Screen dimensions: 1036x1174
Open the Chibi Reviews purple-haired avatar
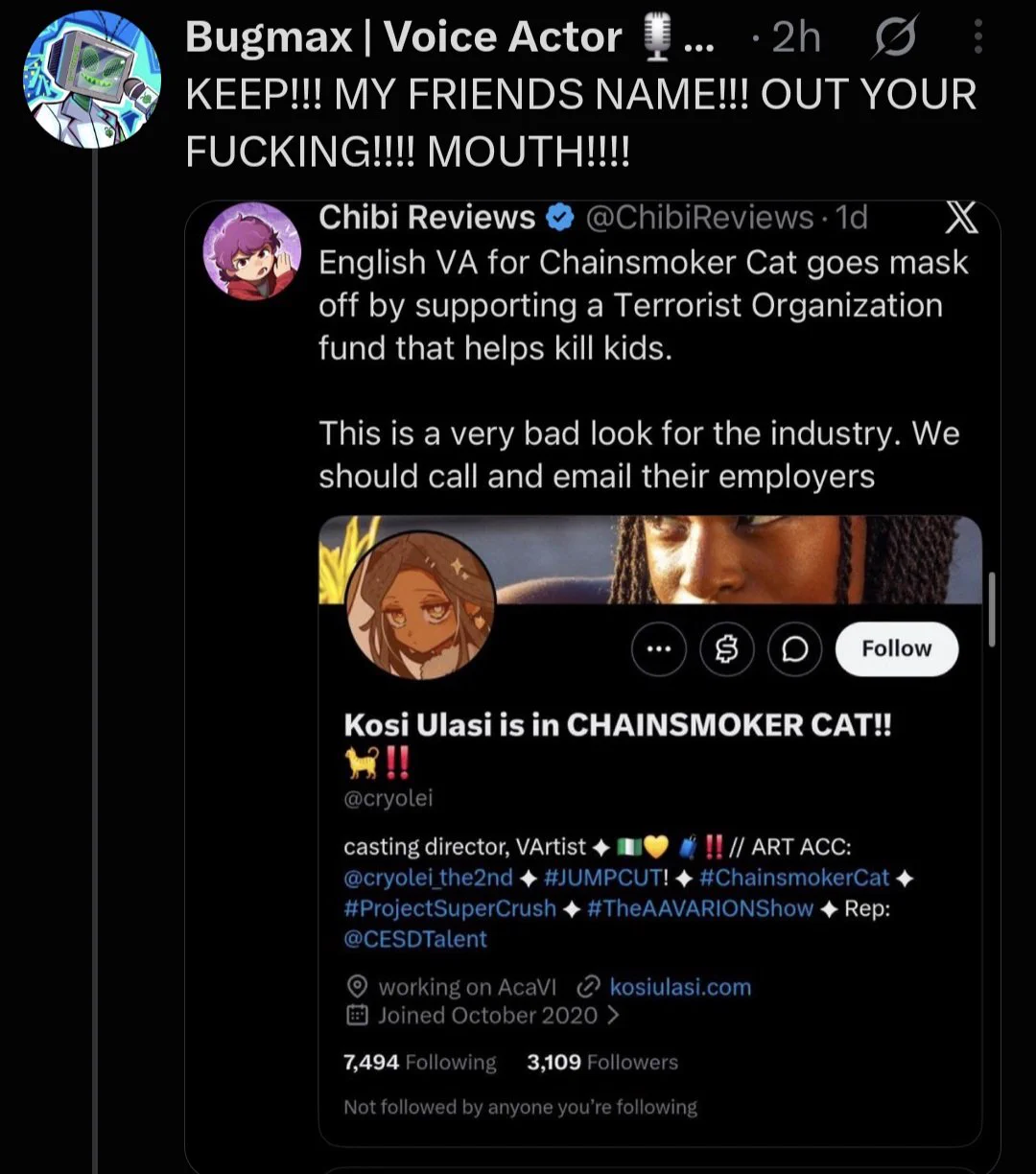click(252, 251)
